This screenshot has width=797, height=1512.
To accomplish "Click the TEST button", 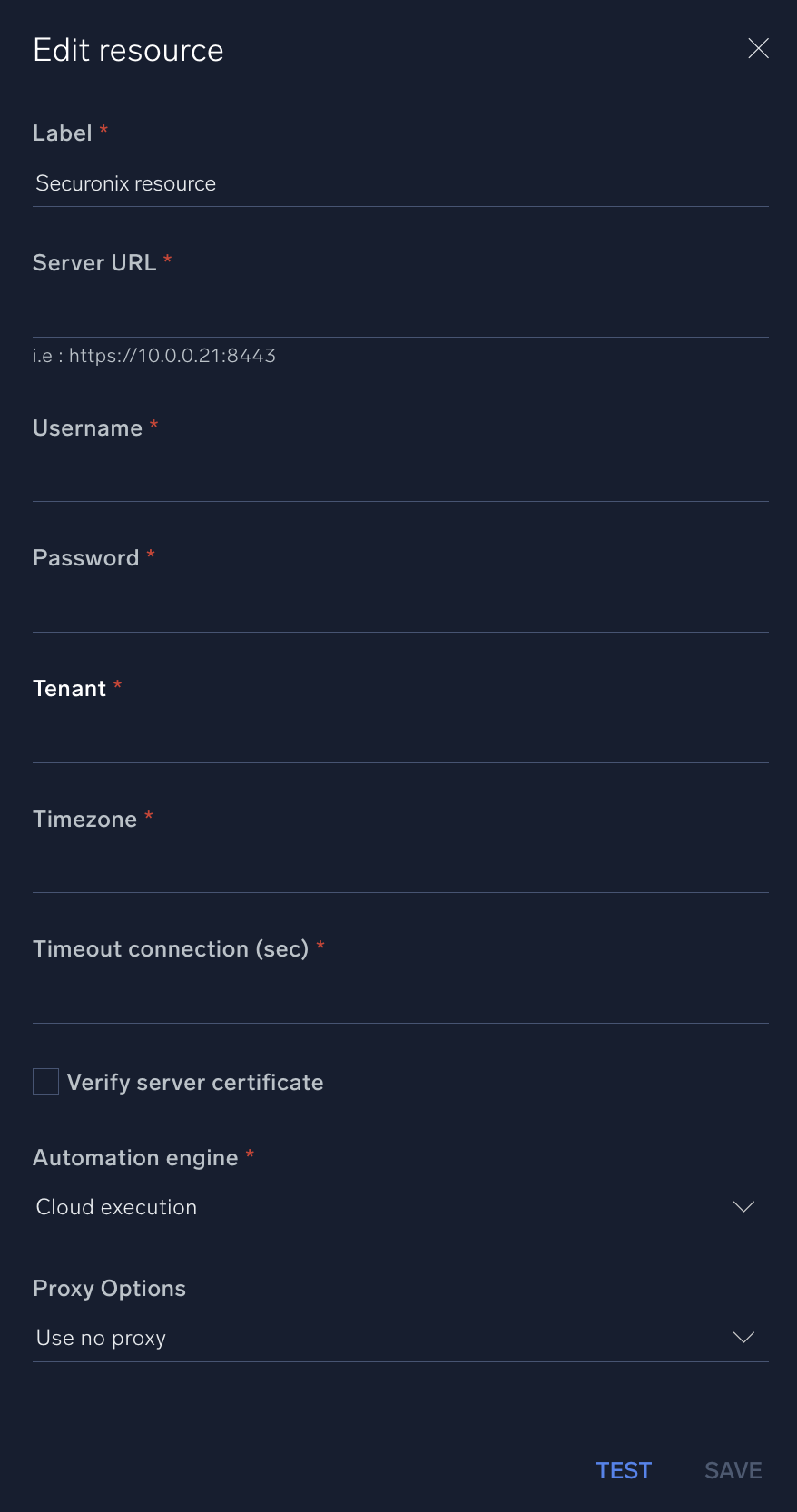I will tap(624, 1470).
